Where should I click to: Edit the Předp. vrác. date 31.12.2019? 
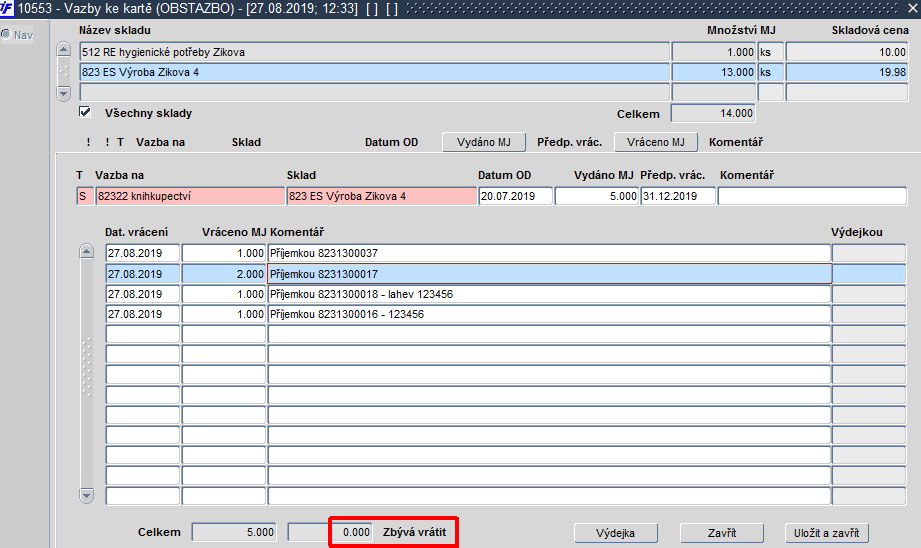click(x=677, y=196)
